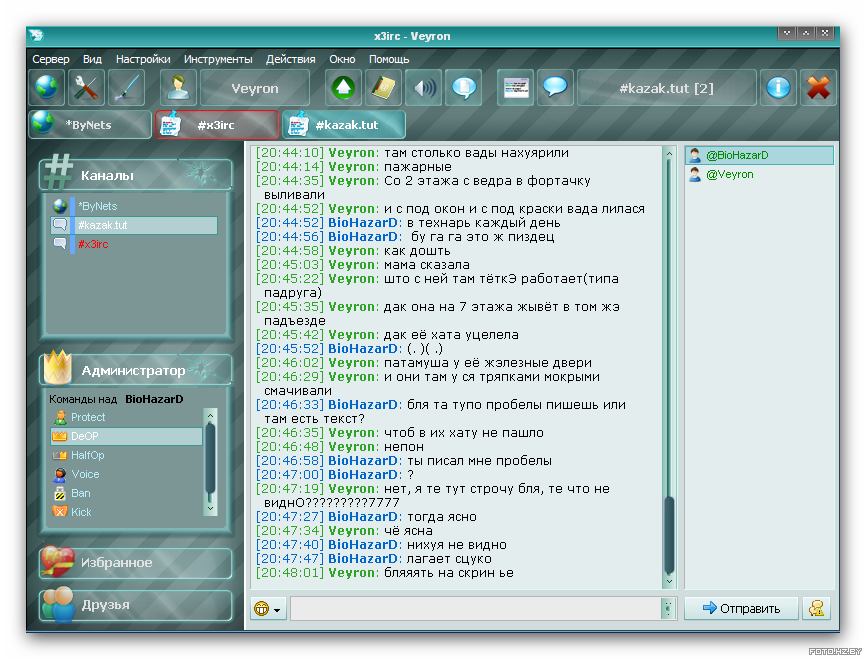Run the Voice command
Image resolution: width=866 pixels, height=659 pixels.
point(126,474)
